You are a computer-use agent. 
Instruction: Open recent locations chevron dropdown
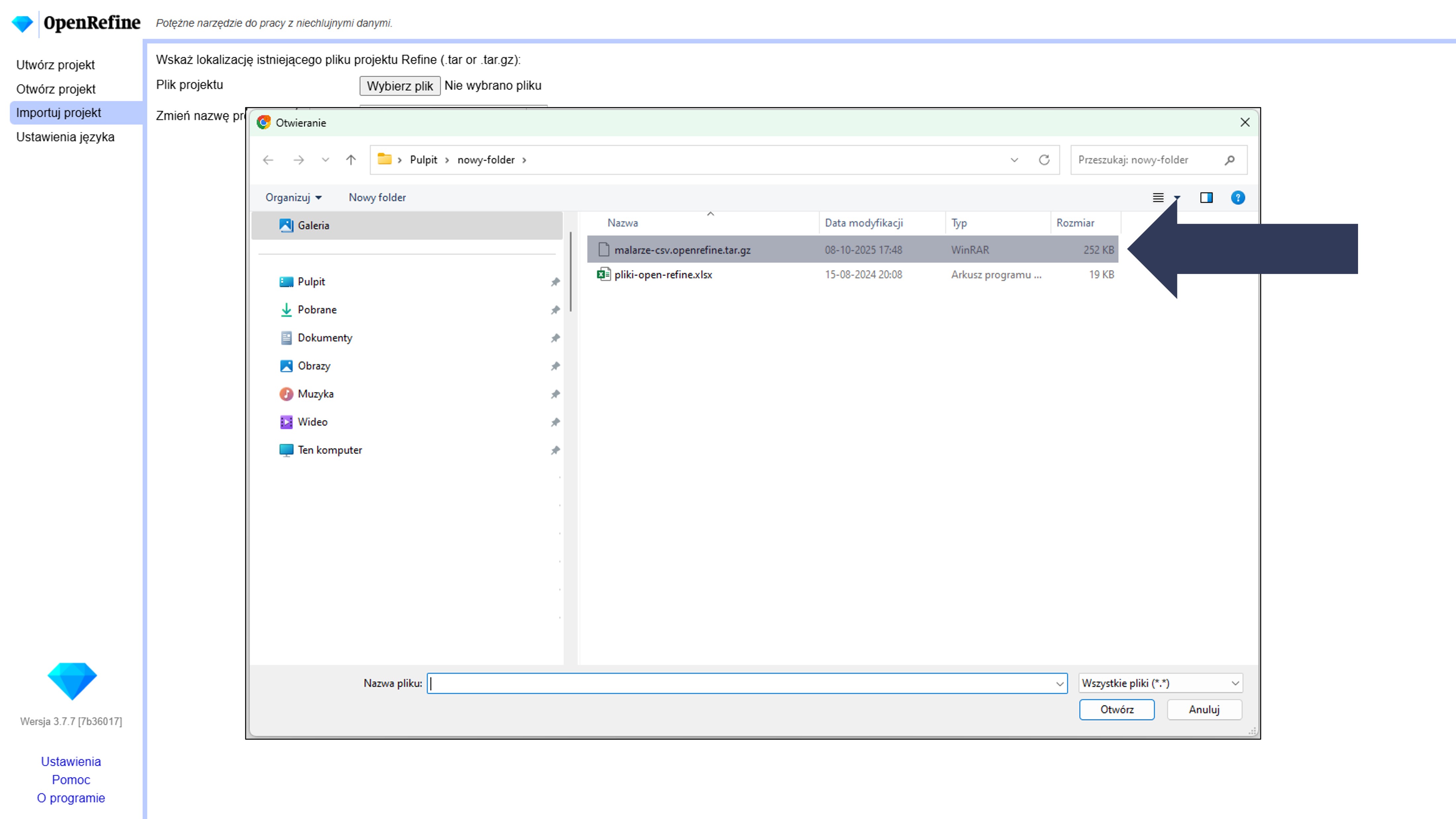[326, 160]
